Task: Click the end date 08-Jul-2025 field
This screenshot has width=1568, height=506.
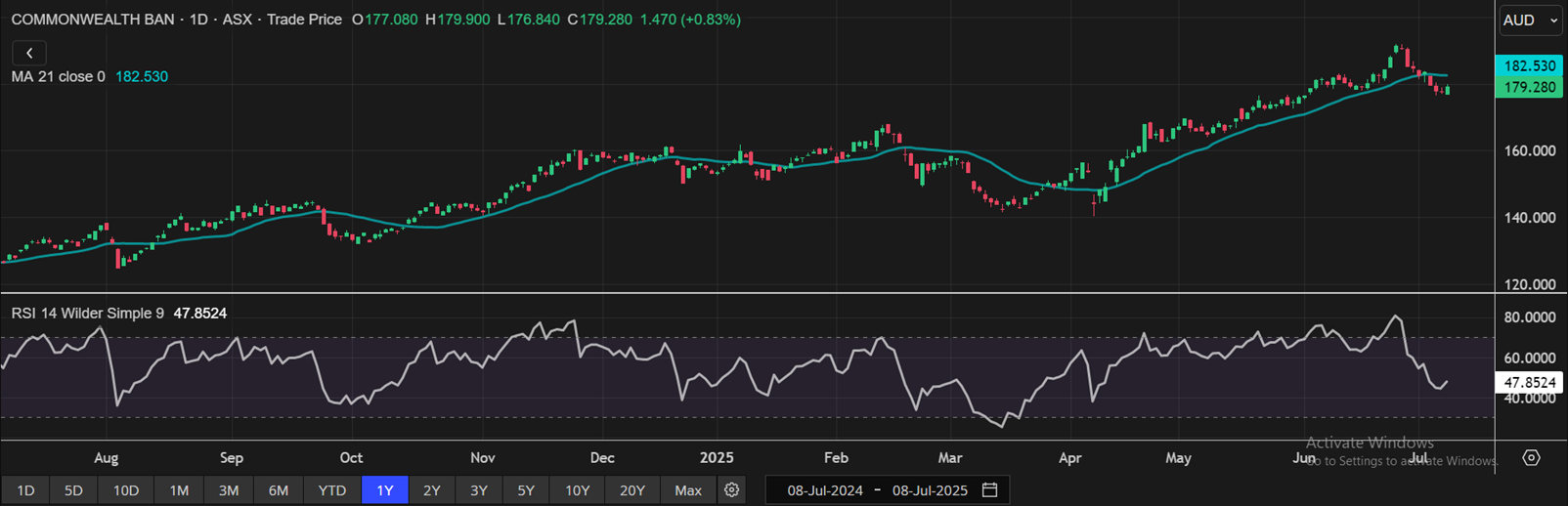Action: click(929, 490)
